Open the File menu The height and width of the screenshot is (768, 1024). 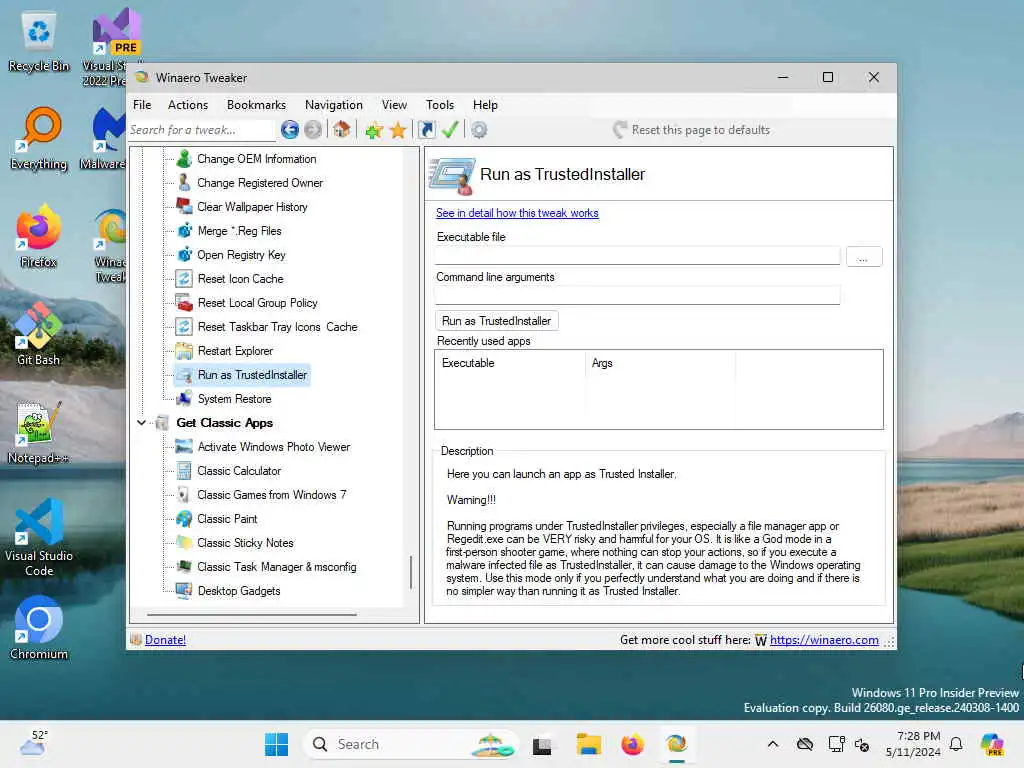click(x=142, y=105)
